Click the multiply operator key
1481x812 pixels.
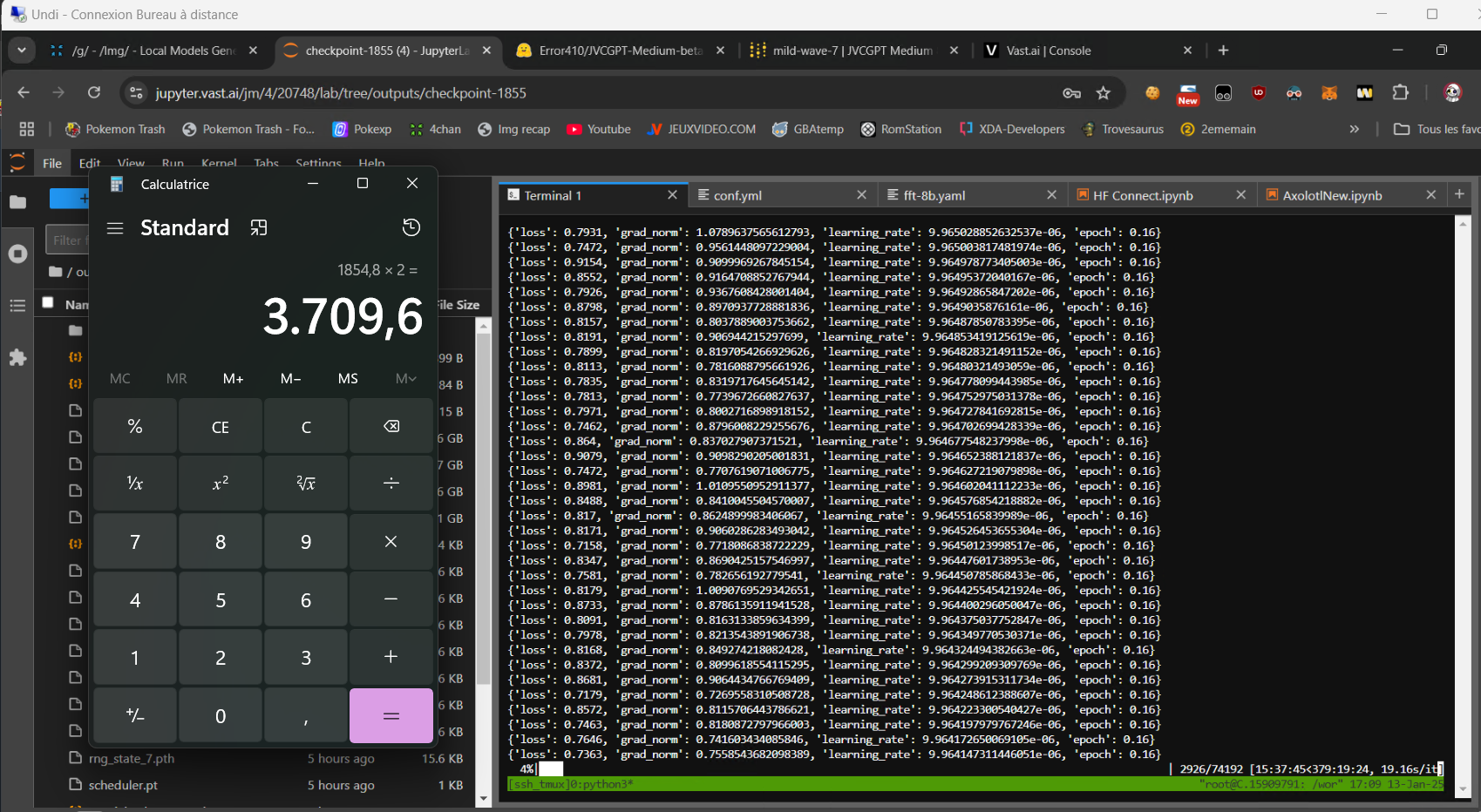tap(391, 542)
